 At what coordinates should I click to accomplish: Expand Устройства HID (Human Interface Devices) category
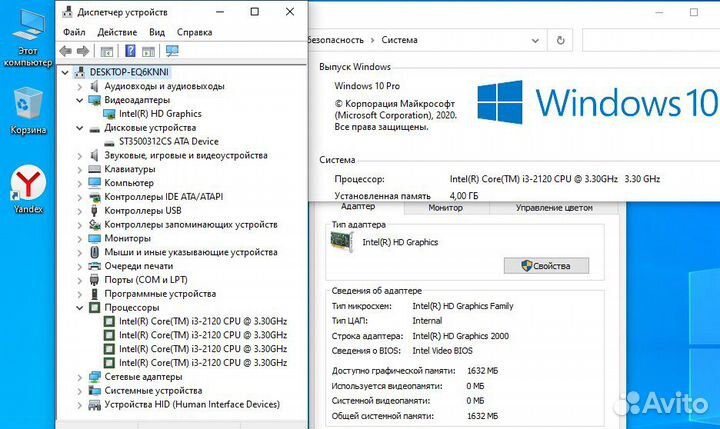click(79, 405)
